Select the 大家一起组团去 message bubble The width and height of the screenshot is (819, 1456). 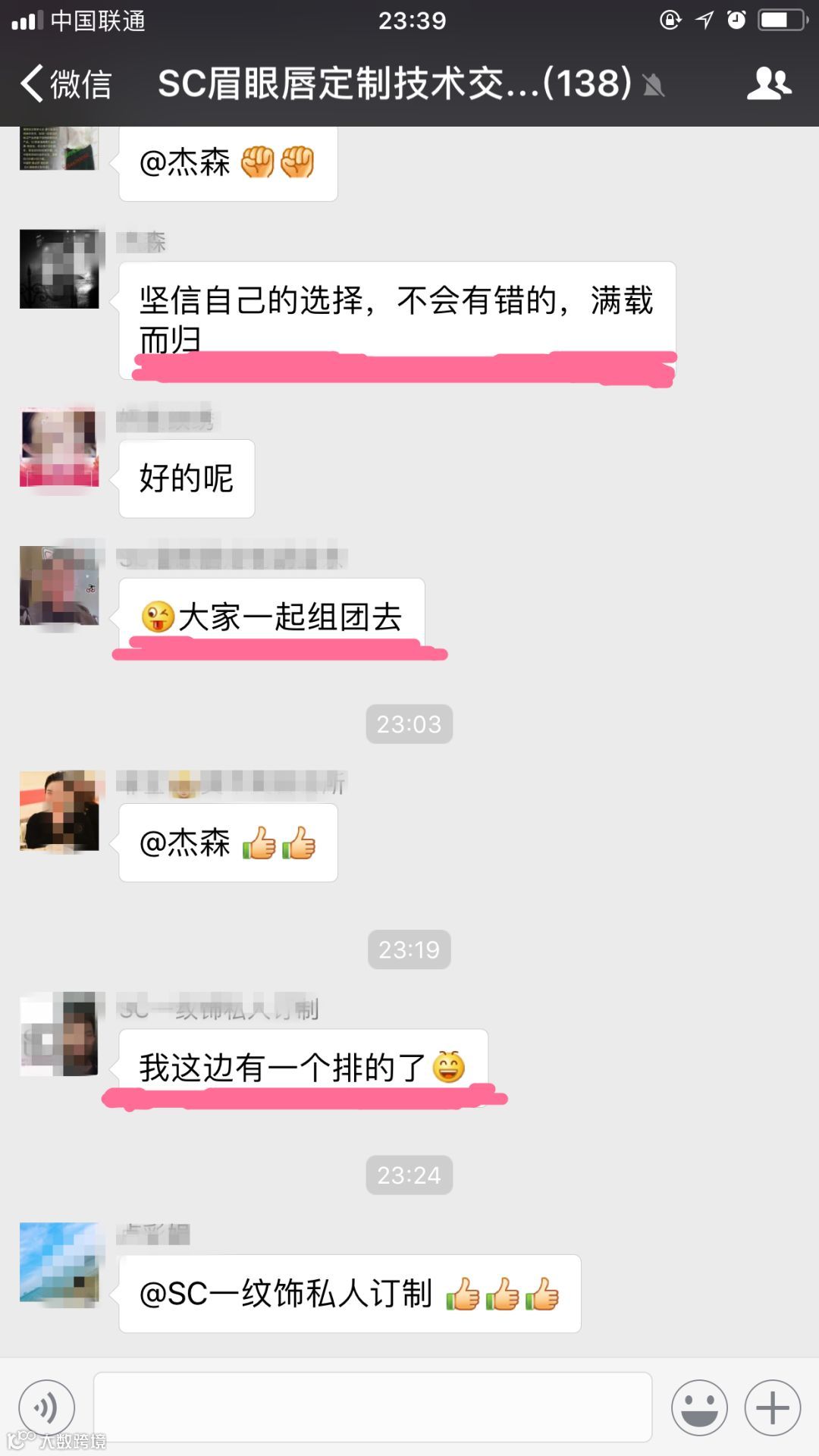point(271,617)
